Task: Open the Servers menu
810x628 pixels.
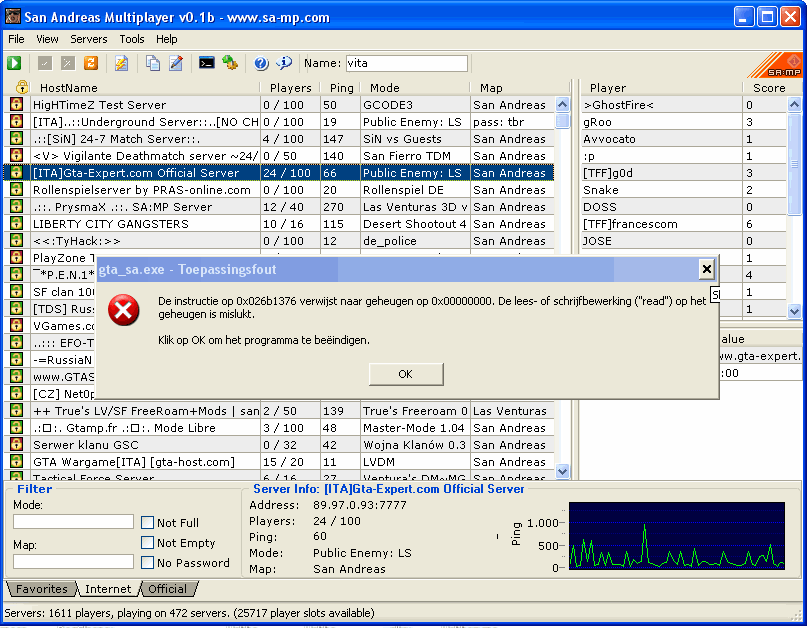Action: pos(89,39)
